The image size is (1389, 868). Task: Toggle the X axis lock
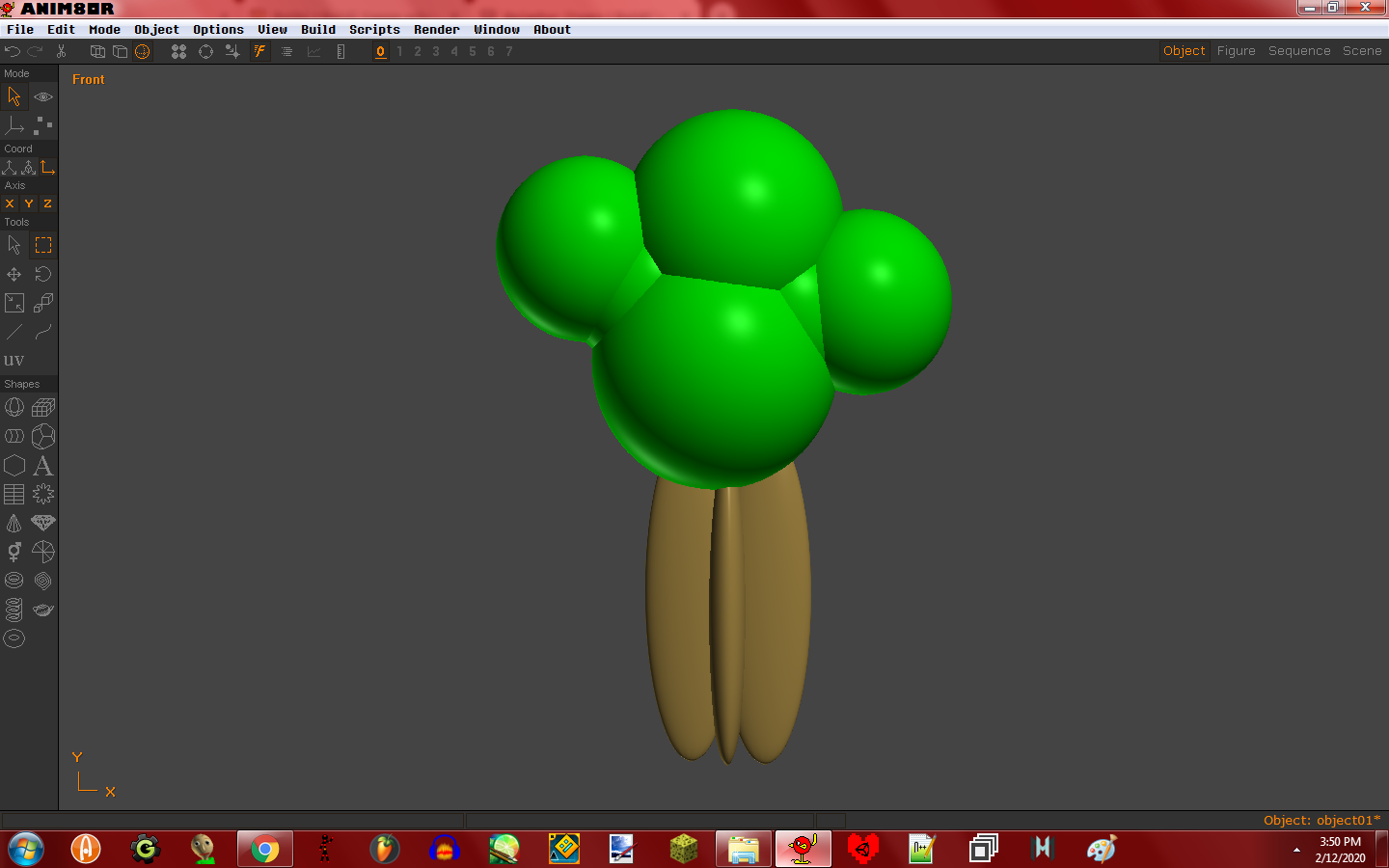tap(10, 203)
